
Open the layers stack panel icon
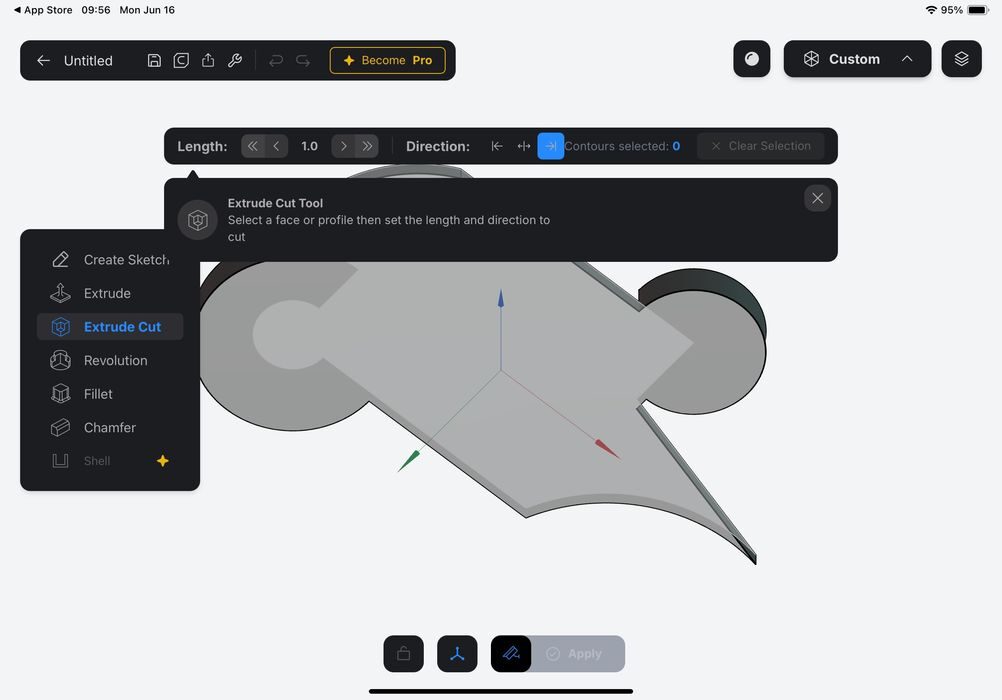[x=961, y=59]
